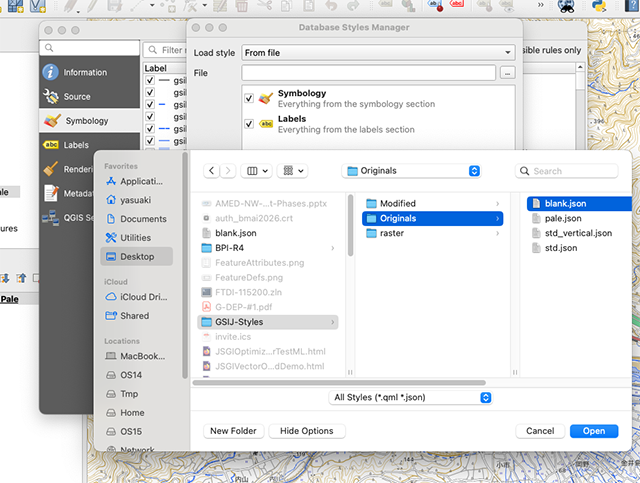Select the Symbology section in the sidebar
This screenshot has height=483, width=640.
point(89,120)
